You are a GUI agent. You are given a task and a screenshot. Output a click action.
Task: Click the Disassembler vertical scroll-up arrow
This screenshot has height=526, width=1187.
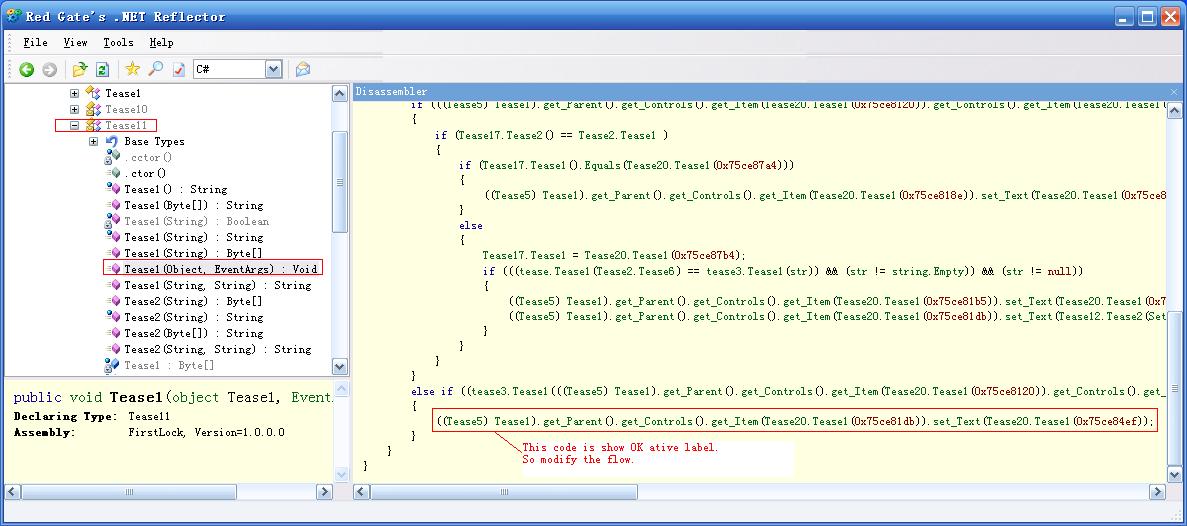point(1174,111)
